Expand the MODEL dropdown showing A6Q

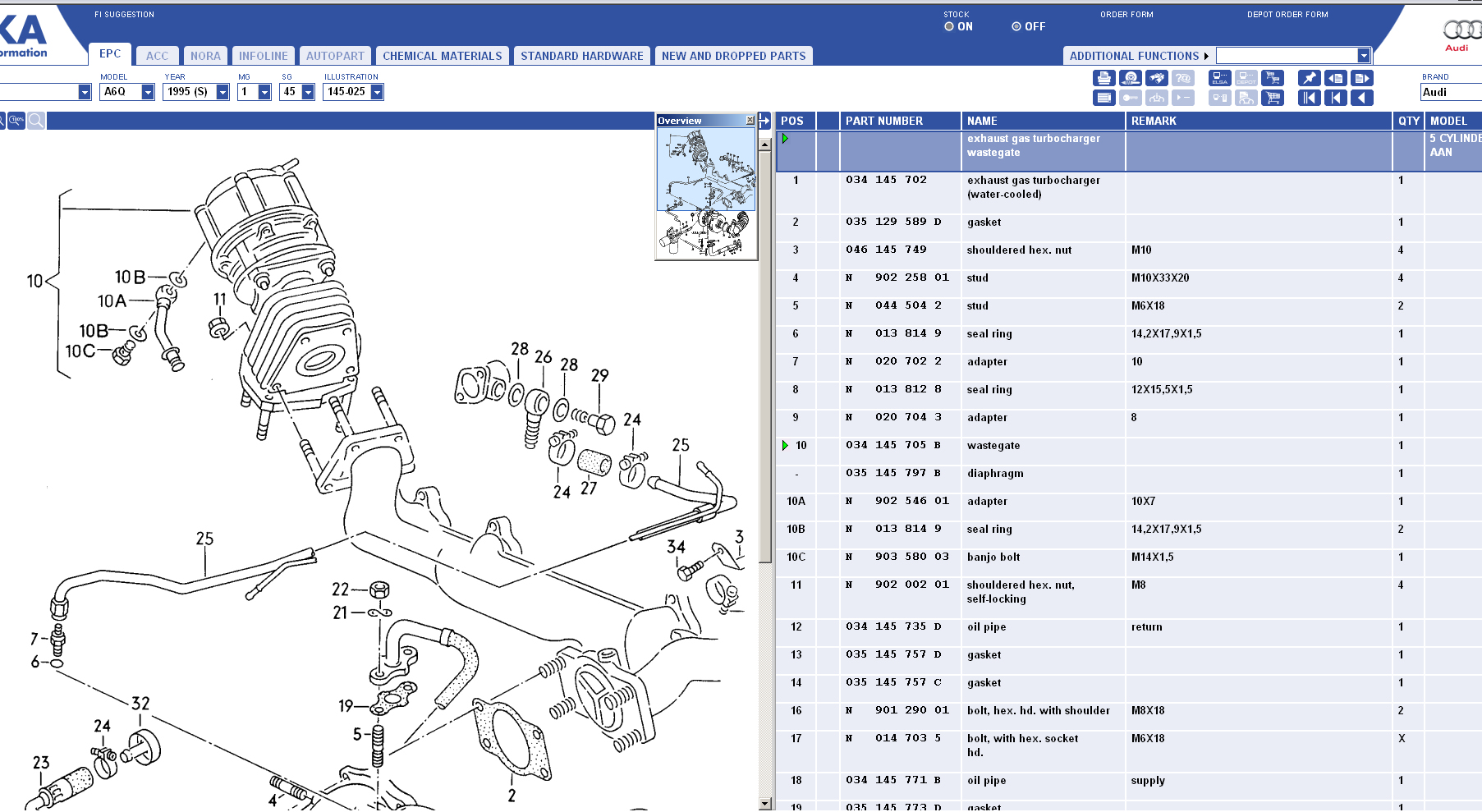(x=148, y=92)
